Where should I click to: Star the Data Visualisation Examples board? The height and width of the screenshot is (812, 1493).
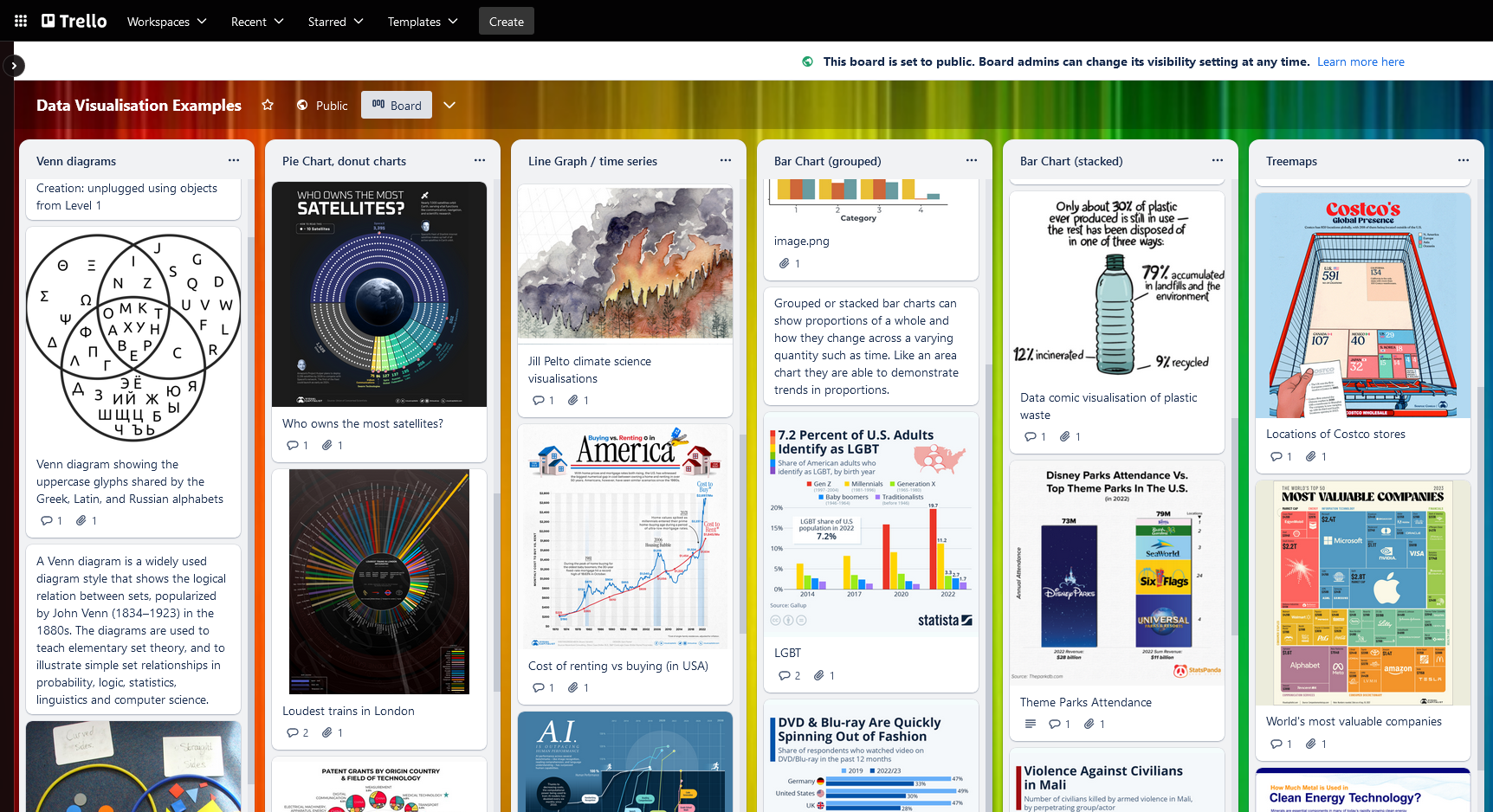(268, 105)
